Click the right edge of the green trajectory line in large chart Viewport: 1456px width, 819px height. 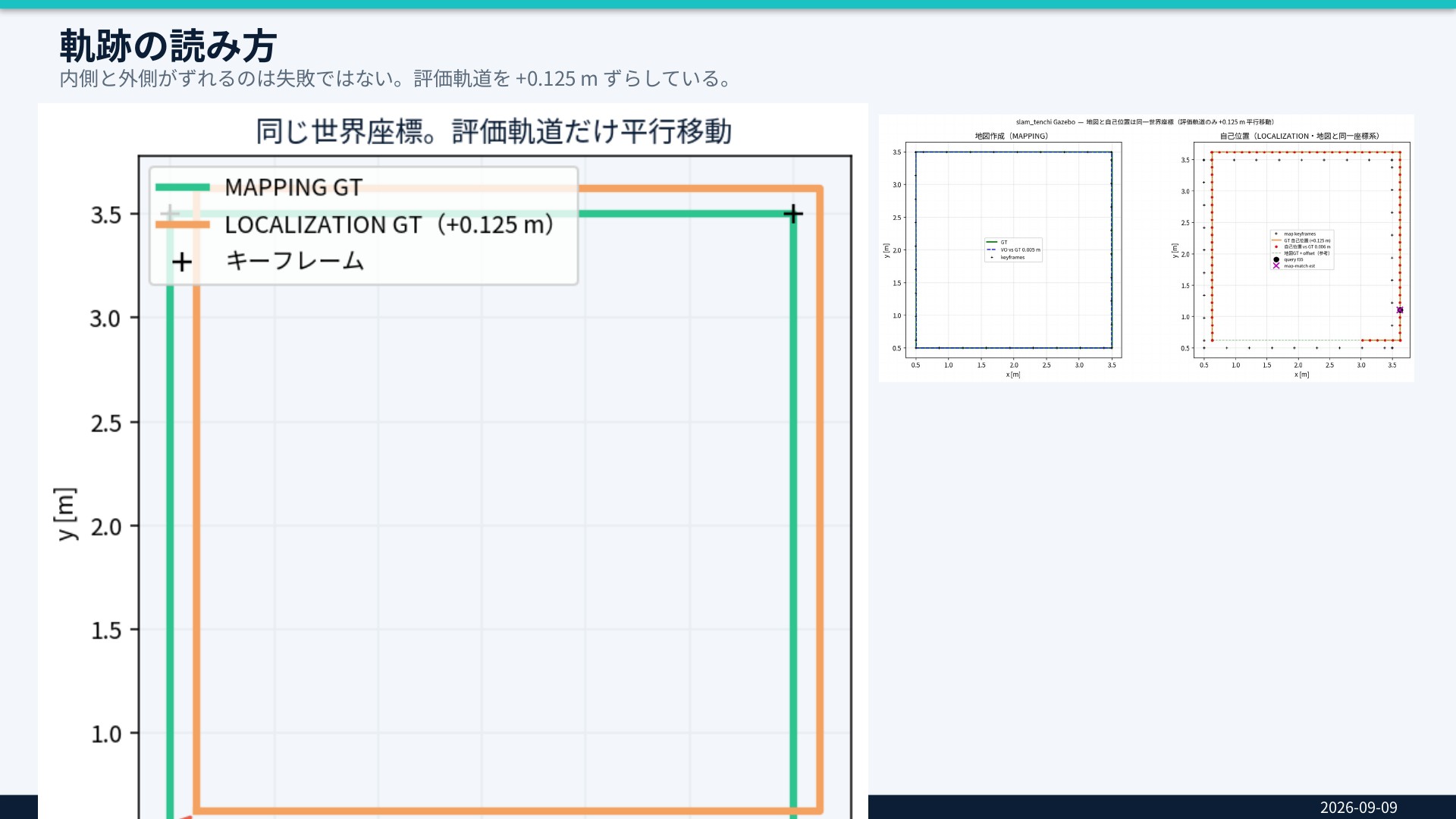pos(793,516)
